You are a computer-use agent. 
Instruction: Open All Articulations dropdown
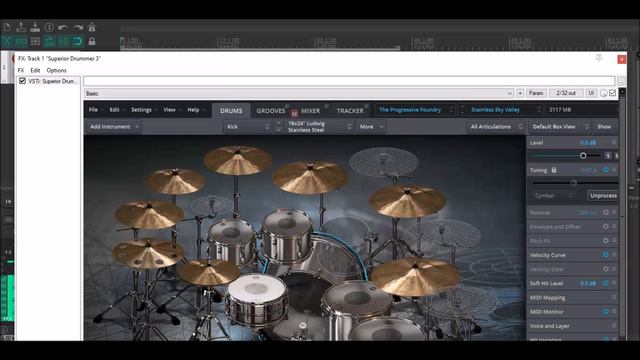click(x=496, y=127)
